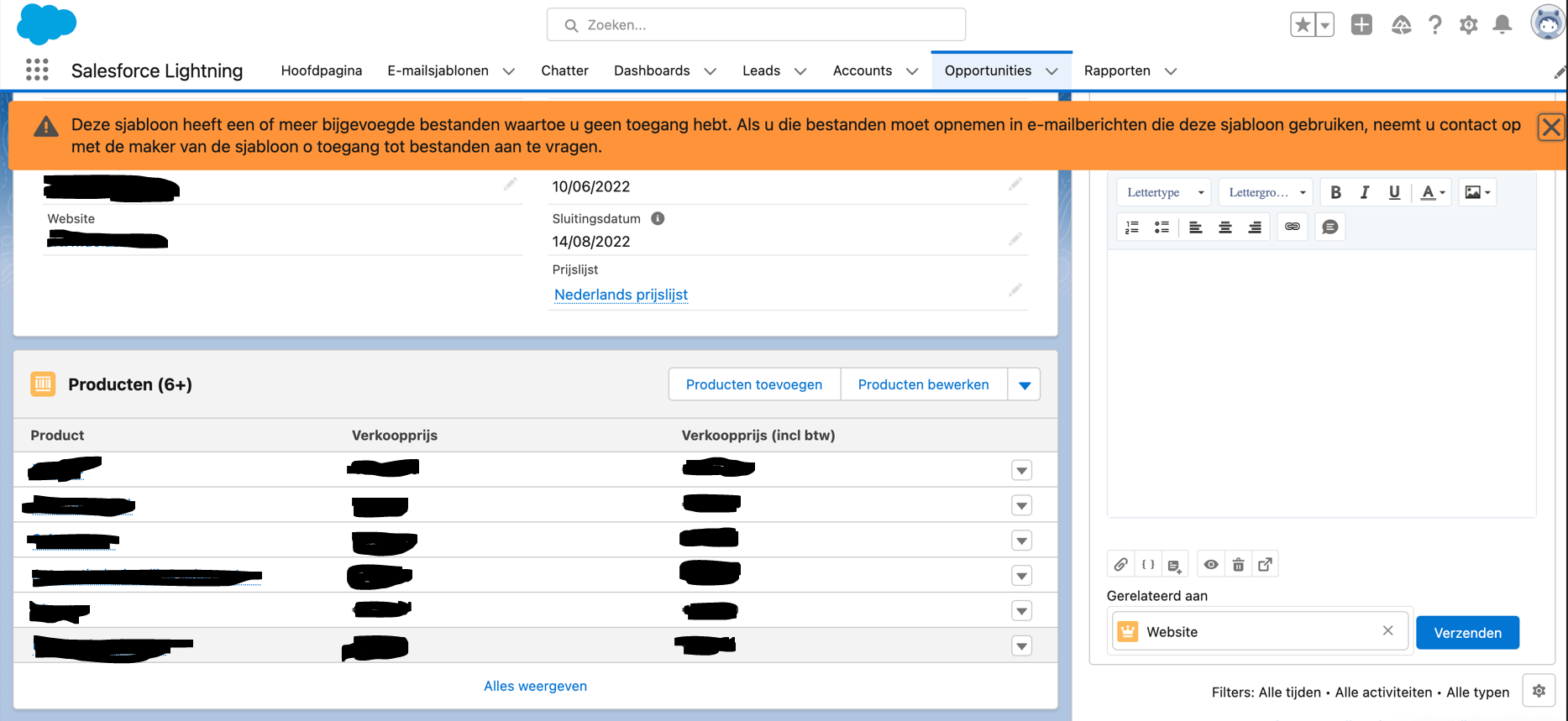Expand the Dashboards tab chevron
1568x721 pixels.
tap(711, 71)
